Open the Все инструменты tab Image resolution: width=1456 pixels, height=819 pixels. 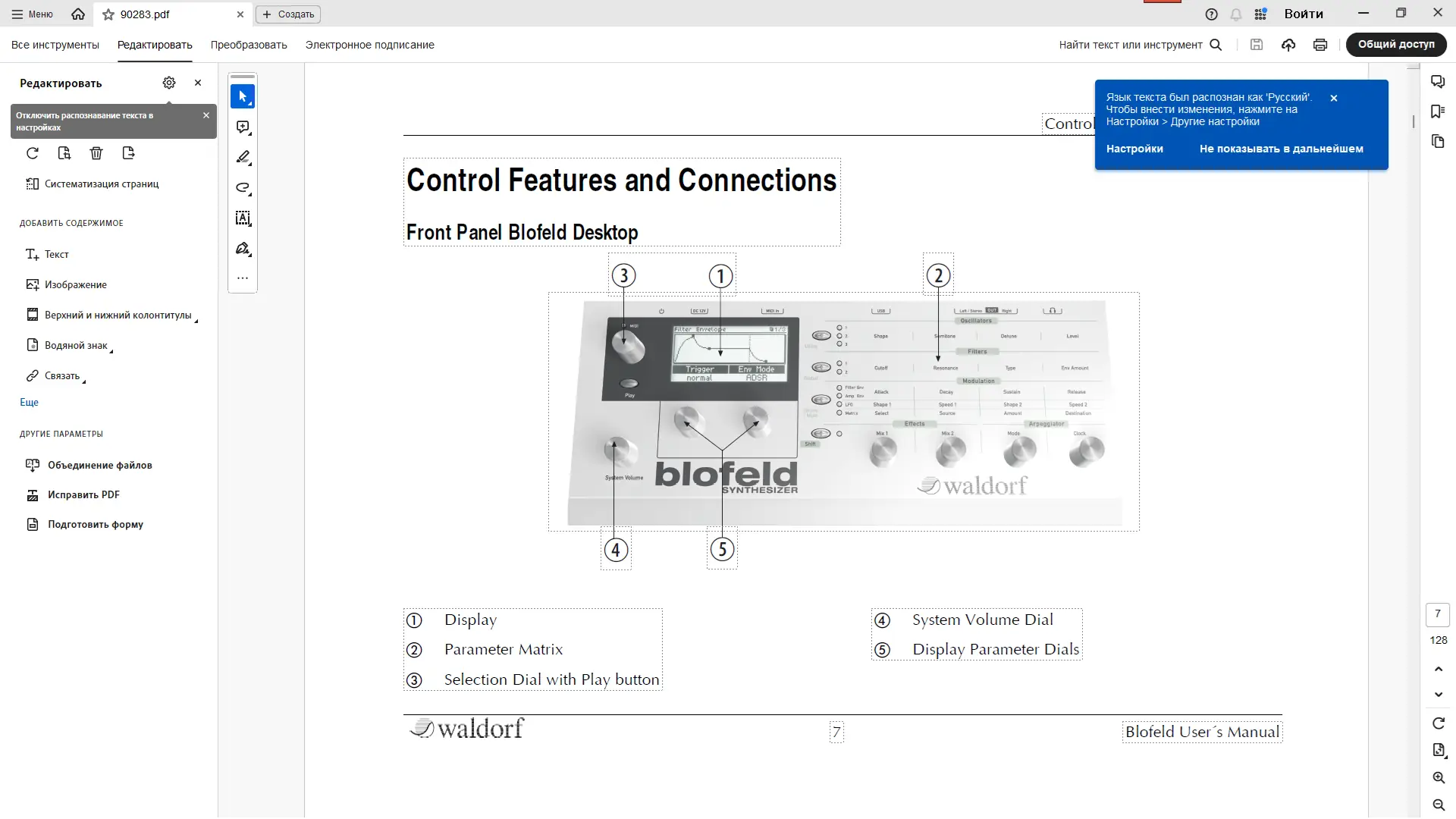click(55, 45)
